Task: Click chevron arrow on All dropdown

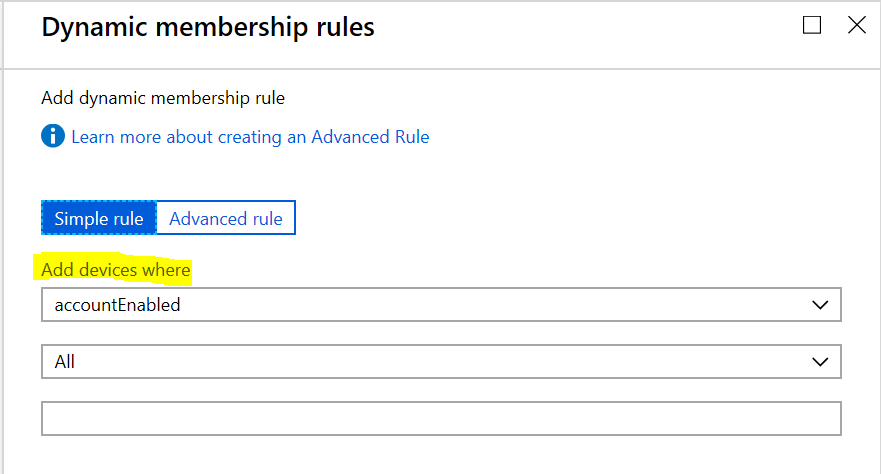Action: [x=820, y=362]
